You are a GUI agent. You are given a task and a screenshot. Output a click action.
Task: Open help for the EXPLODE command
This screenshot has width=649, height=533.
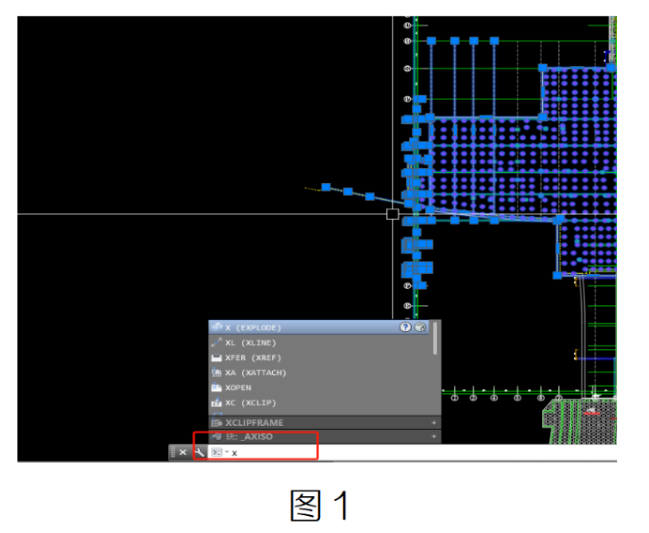coord(405,327)
